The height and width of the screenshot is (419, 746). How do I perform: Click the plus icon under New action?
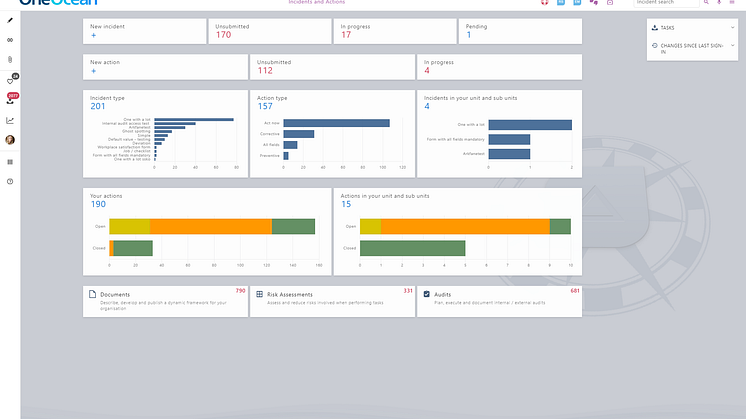[94, 71]
